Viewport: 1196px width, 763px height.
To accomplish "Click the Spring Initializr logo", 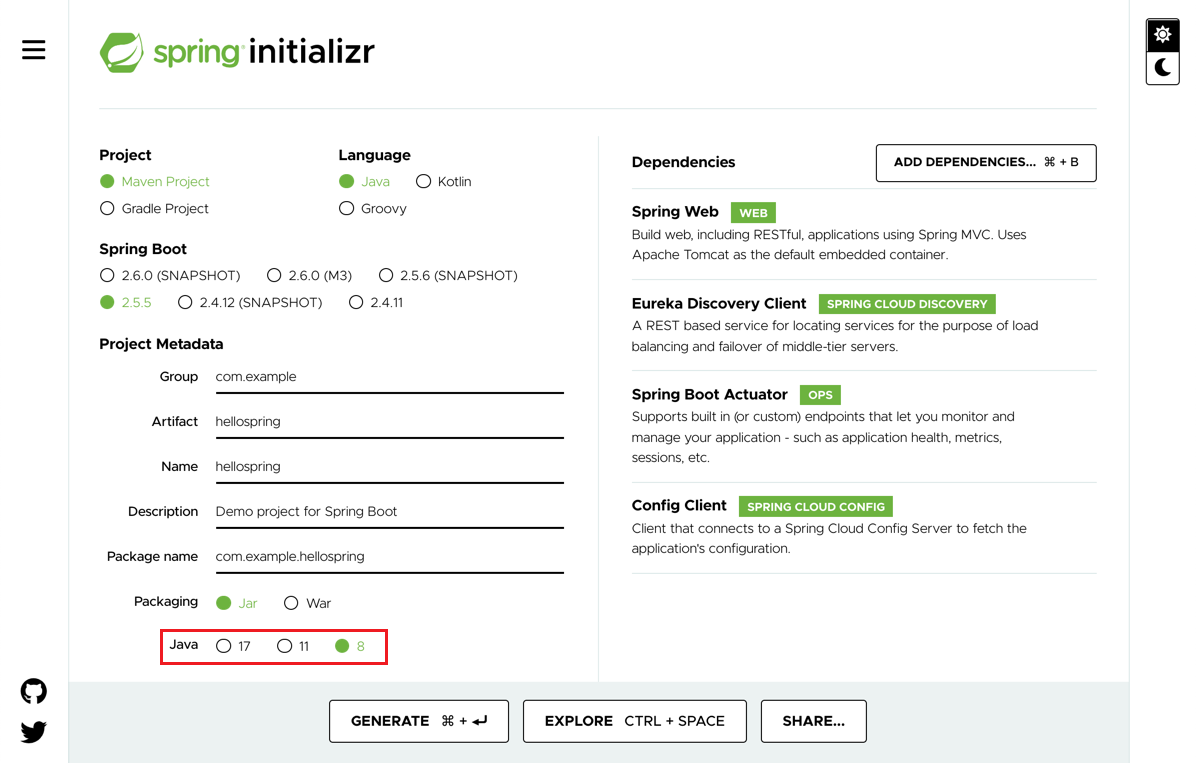I will pyautogui.click(x=237, y=51).
